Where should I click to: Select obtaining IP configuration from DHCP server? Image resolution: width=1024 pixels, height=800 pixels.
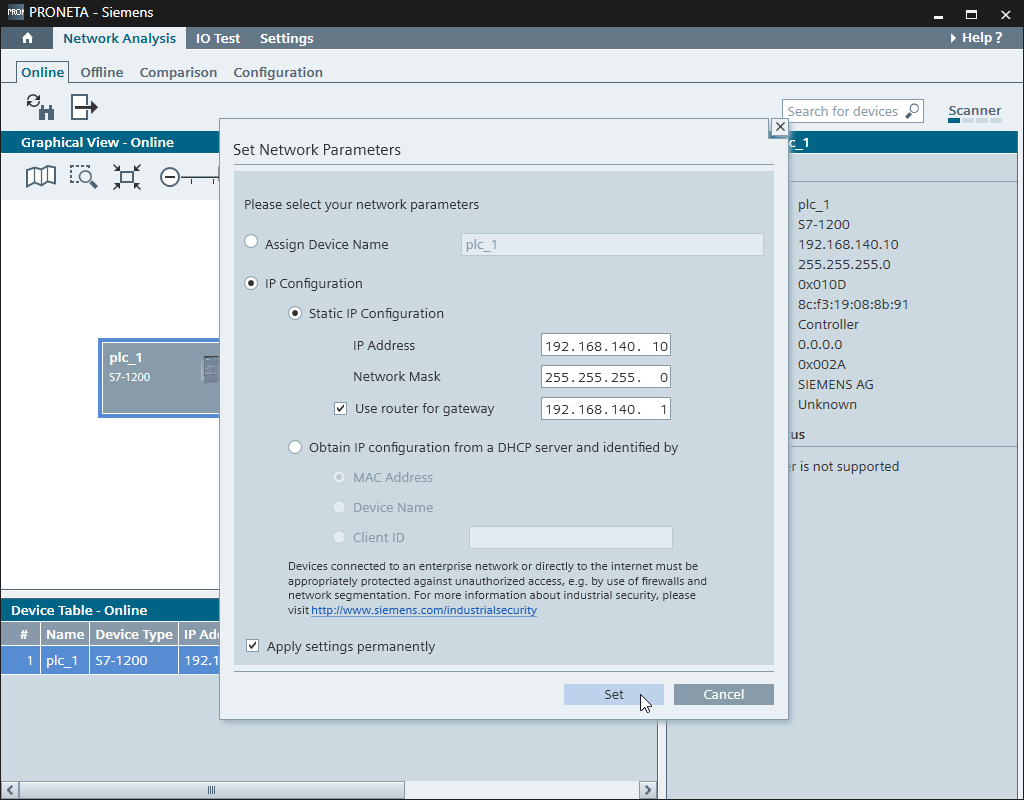coord(295,447)
